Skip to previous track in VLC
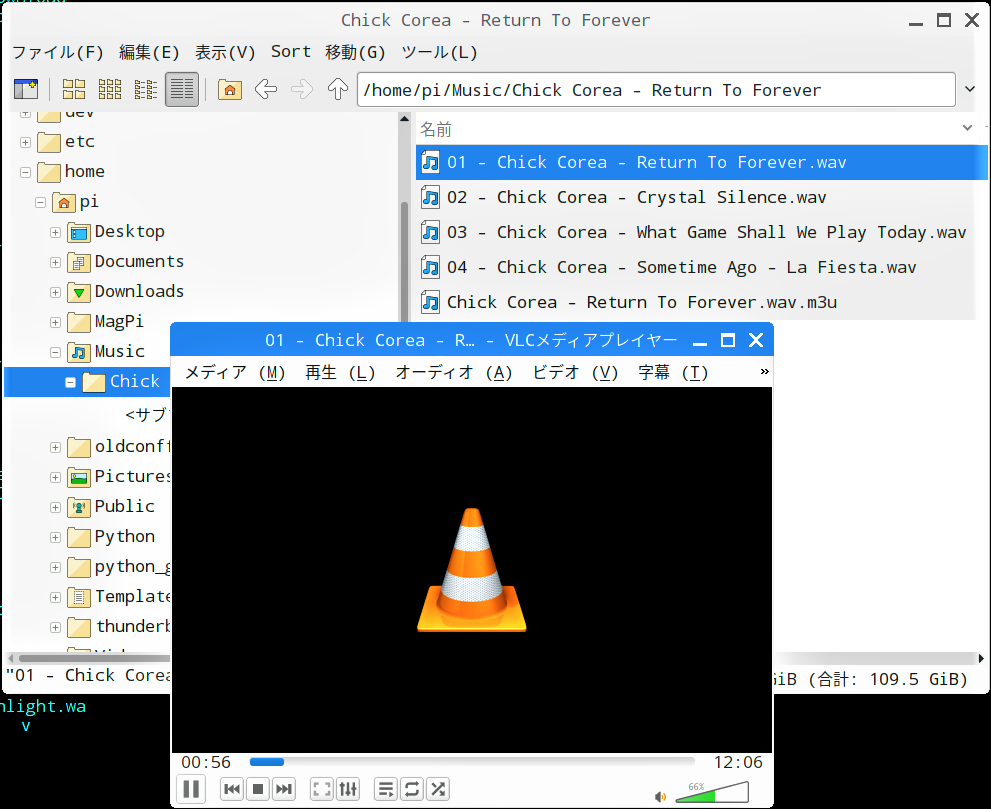This screenshot has height=809, width=991. [x=232, y=789]
